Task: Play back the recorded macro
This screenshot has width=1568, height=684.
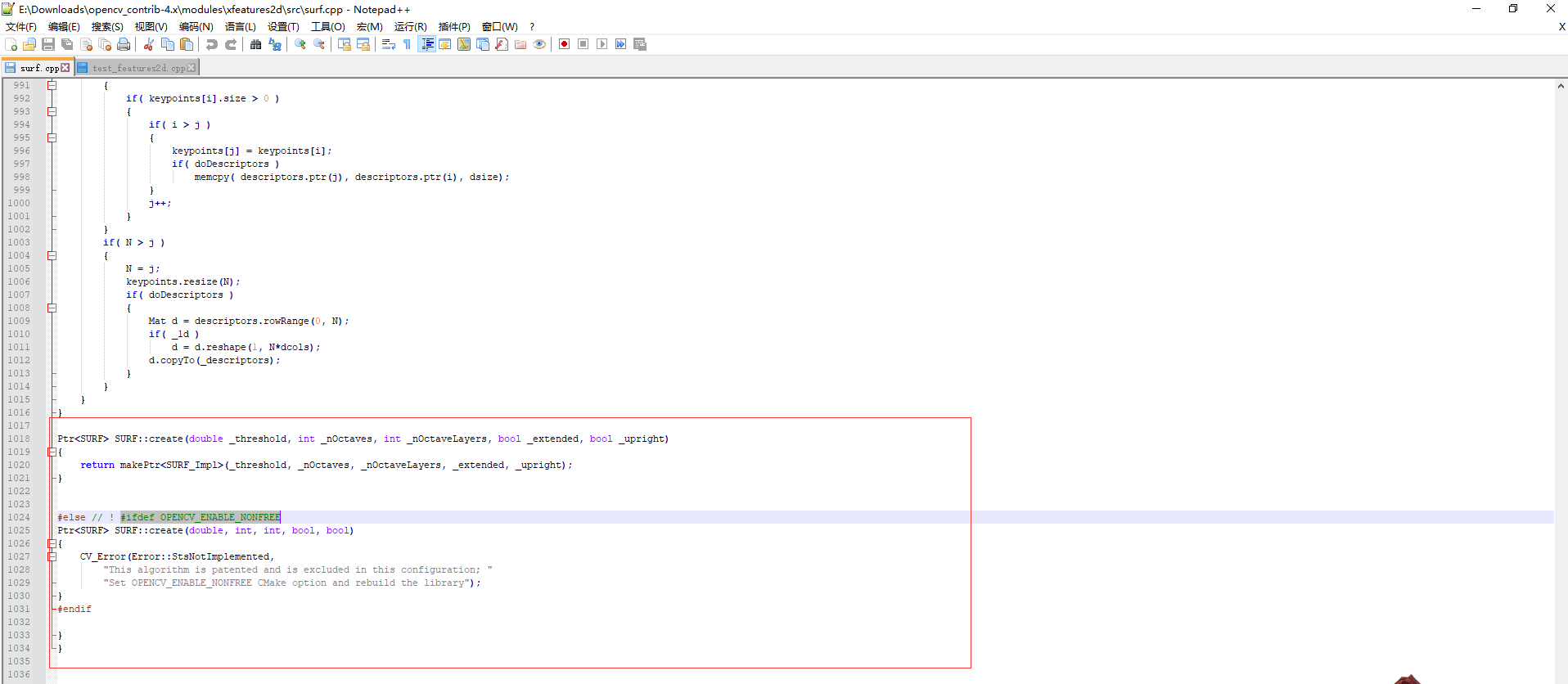Action: pyautogui.click(x=602, y=44)
